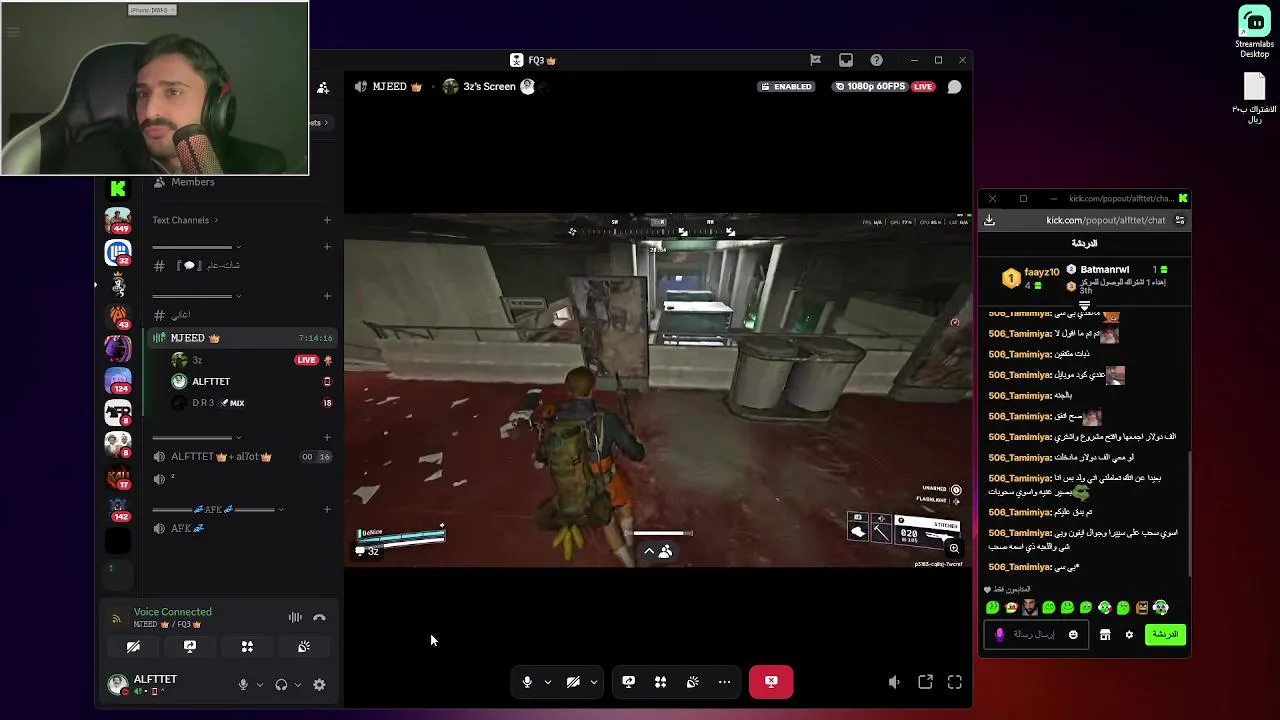Toggle camera in the call control bar

coord(573,682)
